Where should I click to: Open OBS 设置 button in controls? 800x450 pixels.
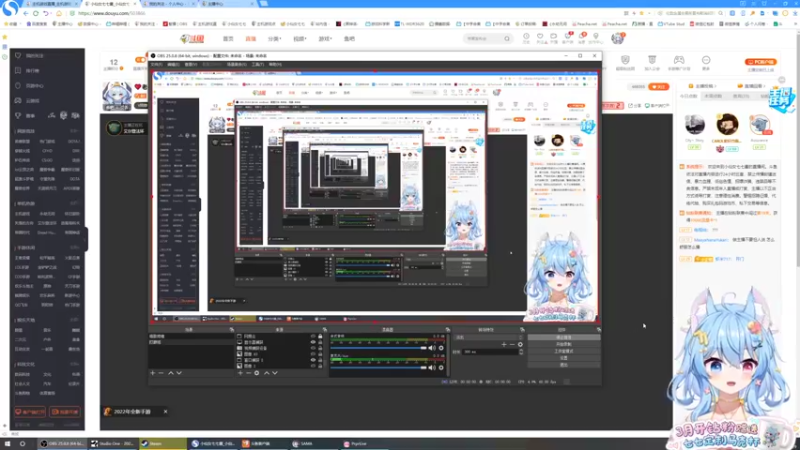(x=563, y=358)
